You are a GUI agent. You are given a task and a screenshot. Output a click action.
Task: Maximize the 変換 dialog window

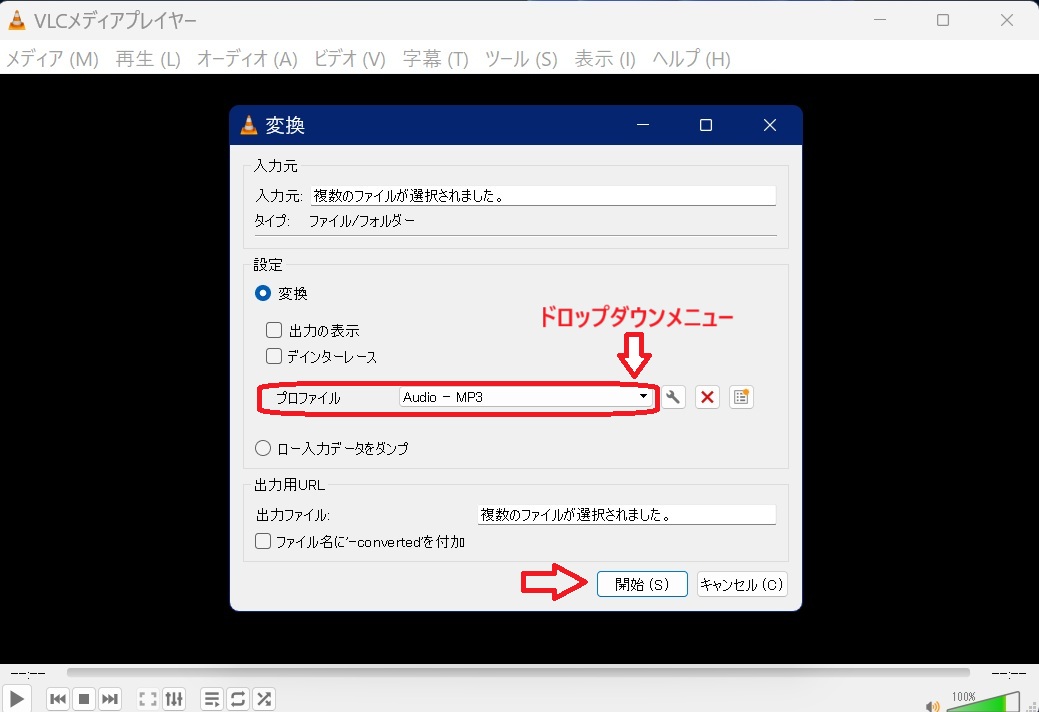[x=706, y=125]
